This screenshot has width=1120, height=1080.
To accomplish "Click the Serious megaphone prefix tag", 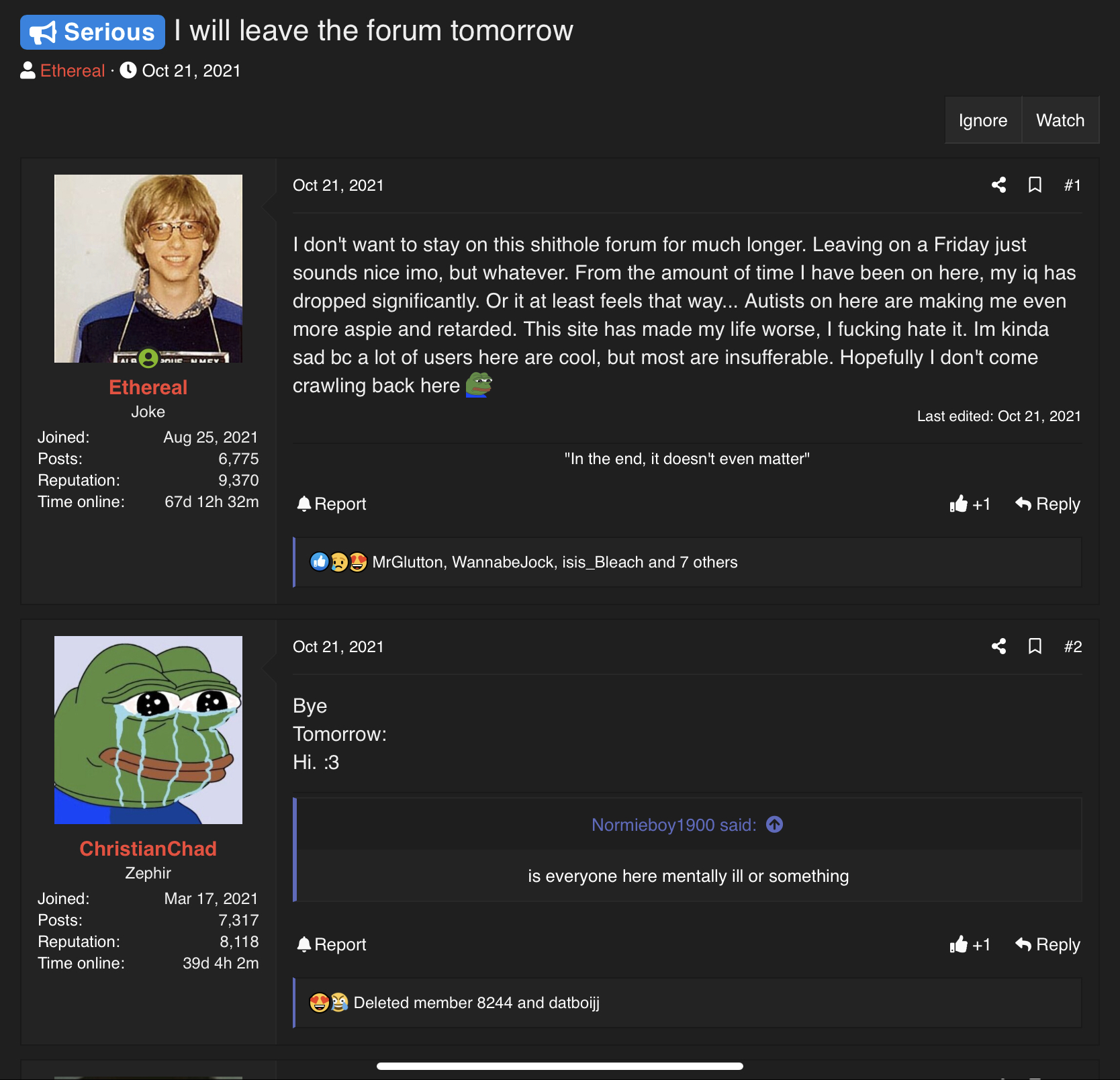I will click(93, 32).
